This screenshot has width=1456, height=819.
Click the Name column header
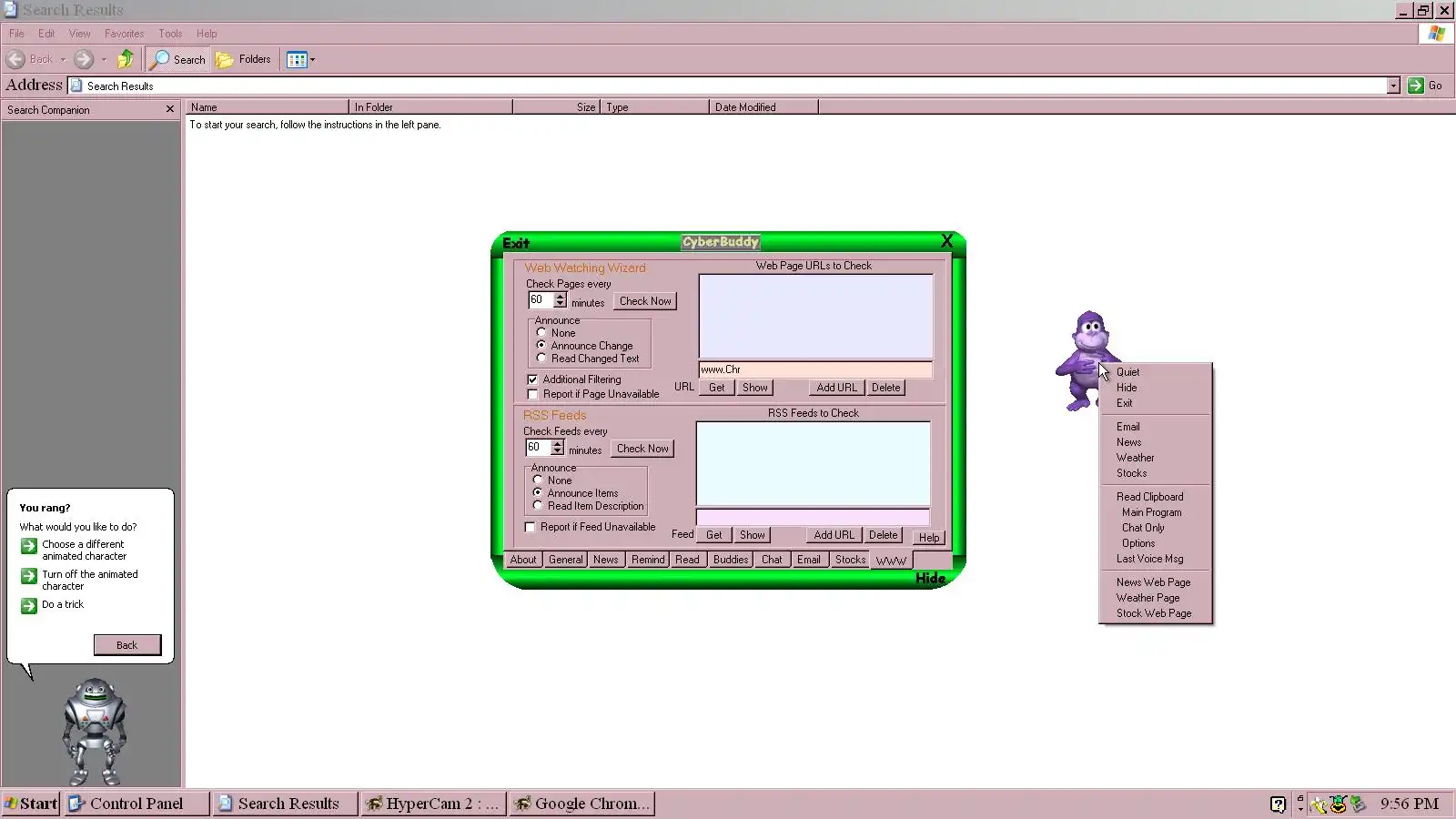point(268,107)
